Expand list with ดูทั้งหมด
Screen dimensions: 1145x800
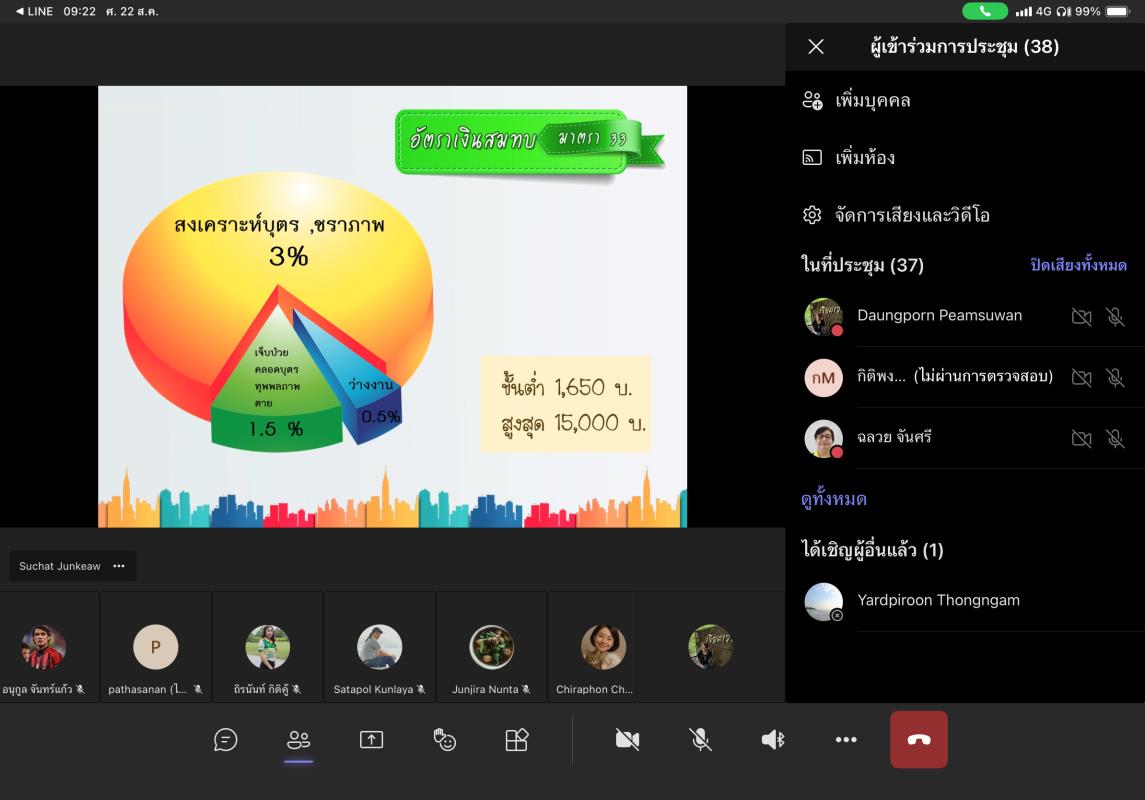click(x=834, y=499)
